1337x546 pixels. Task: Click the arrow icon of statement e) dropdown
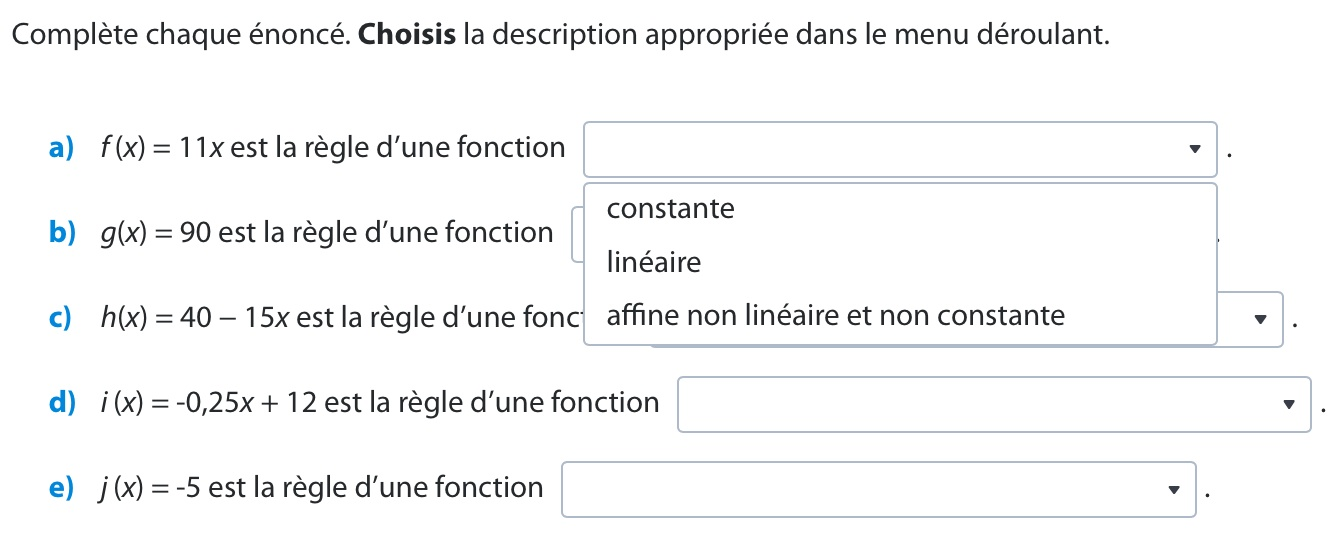pos(1173,490)
